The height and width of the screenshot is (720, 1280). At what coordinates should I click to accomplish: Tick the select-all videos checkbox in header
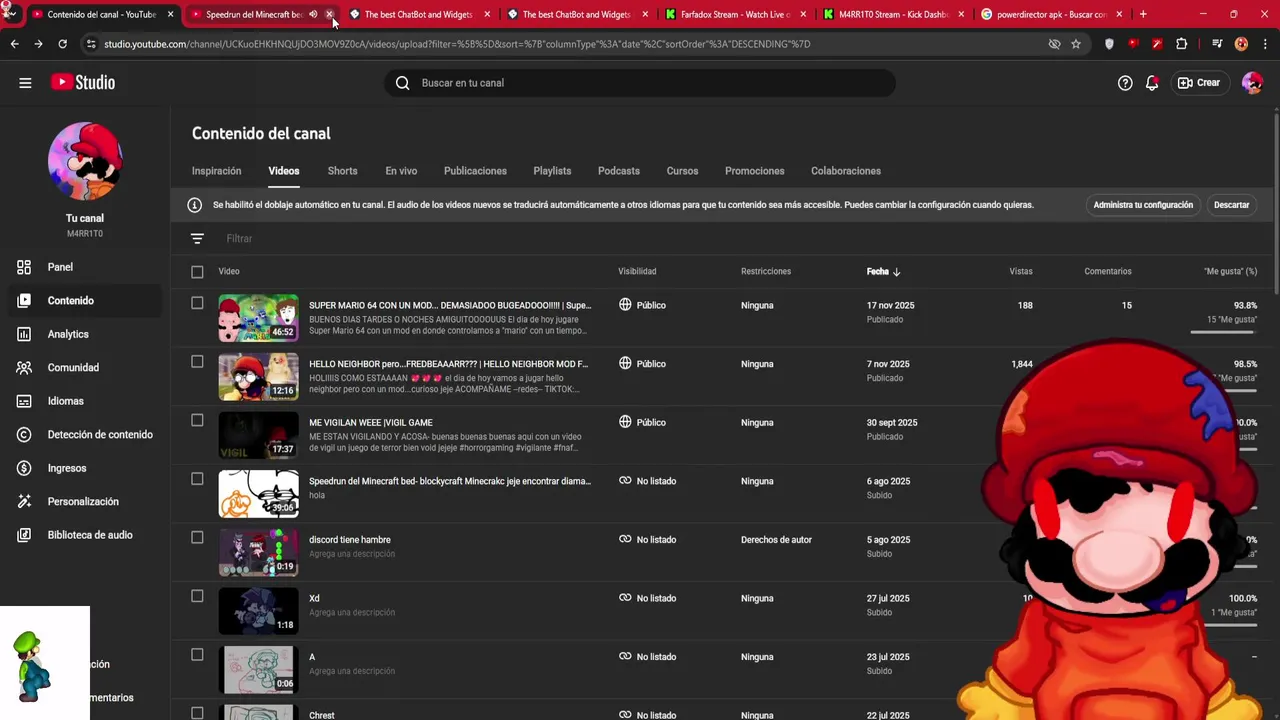click(x=197, y=272)
